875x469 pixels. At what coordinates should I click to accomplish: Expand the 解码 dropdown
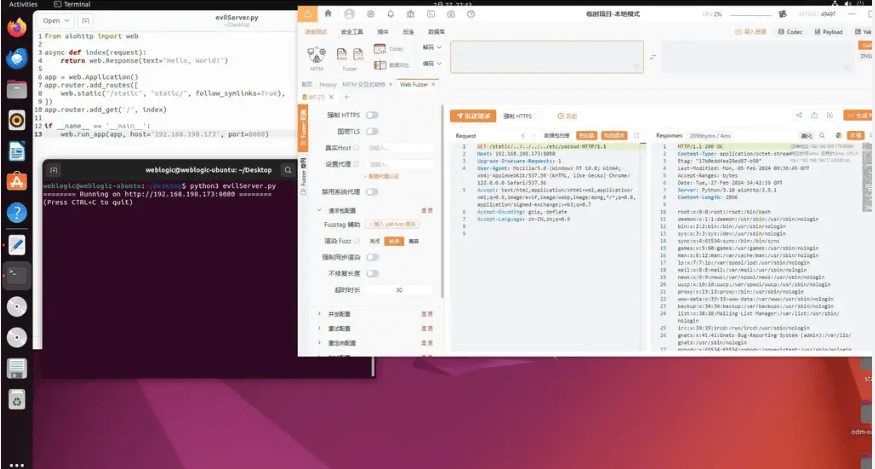[x=432, y=47]
